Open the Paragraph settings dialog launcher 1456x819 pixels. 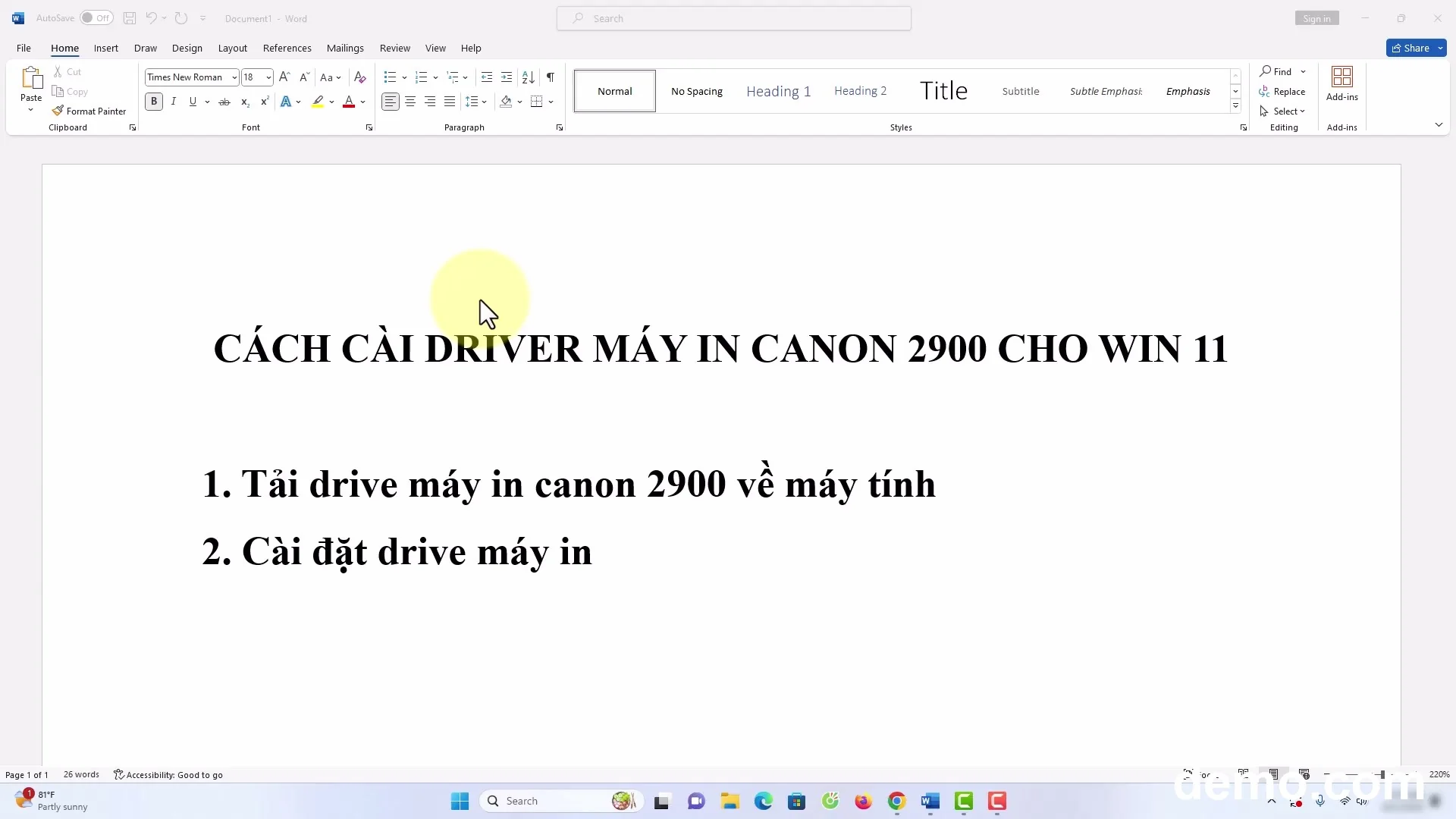click(x=560, y=127)
